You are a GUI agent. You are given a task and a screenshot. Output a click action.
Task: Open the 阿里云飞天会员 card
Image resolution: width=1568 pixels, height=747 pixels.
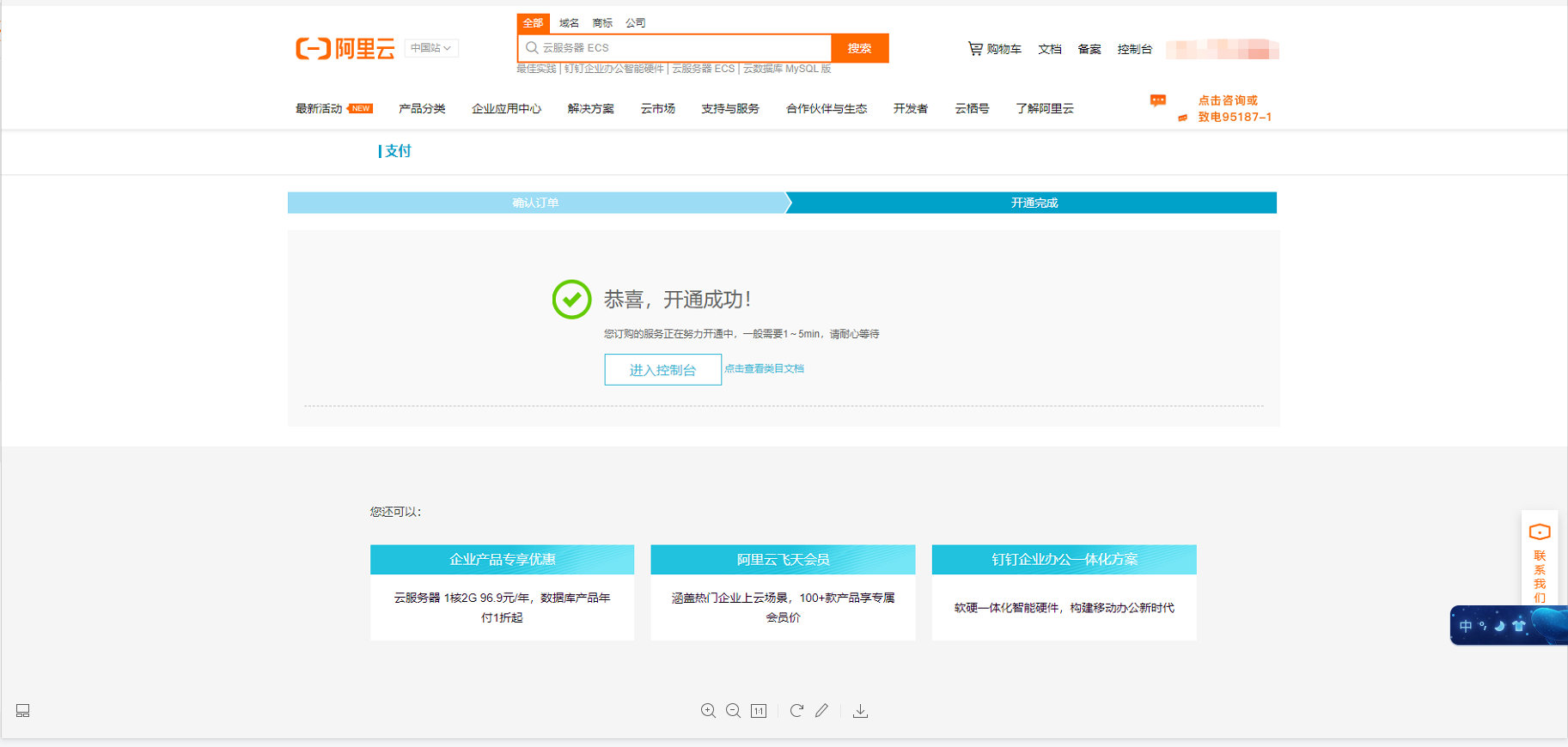(783, 592)
